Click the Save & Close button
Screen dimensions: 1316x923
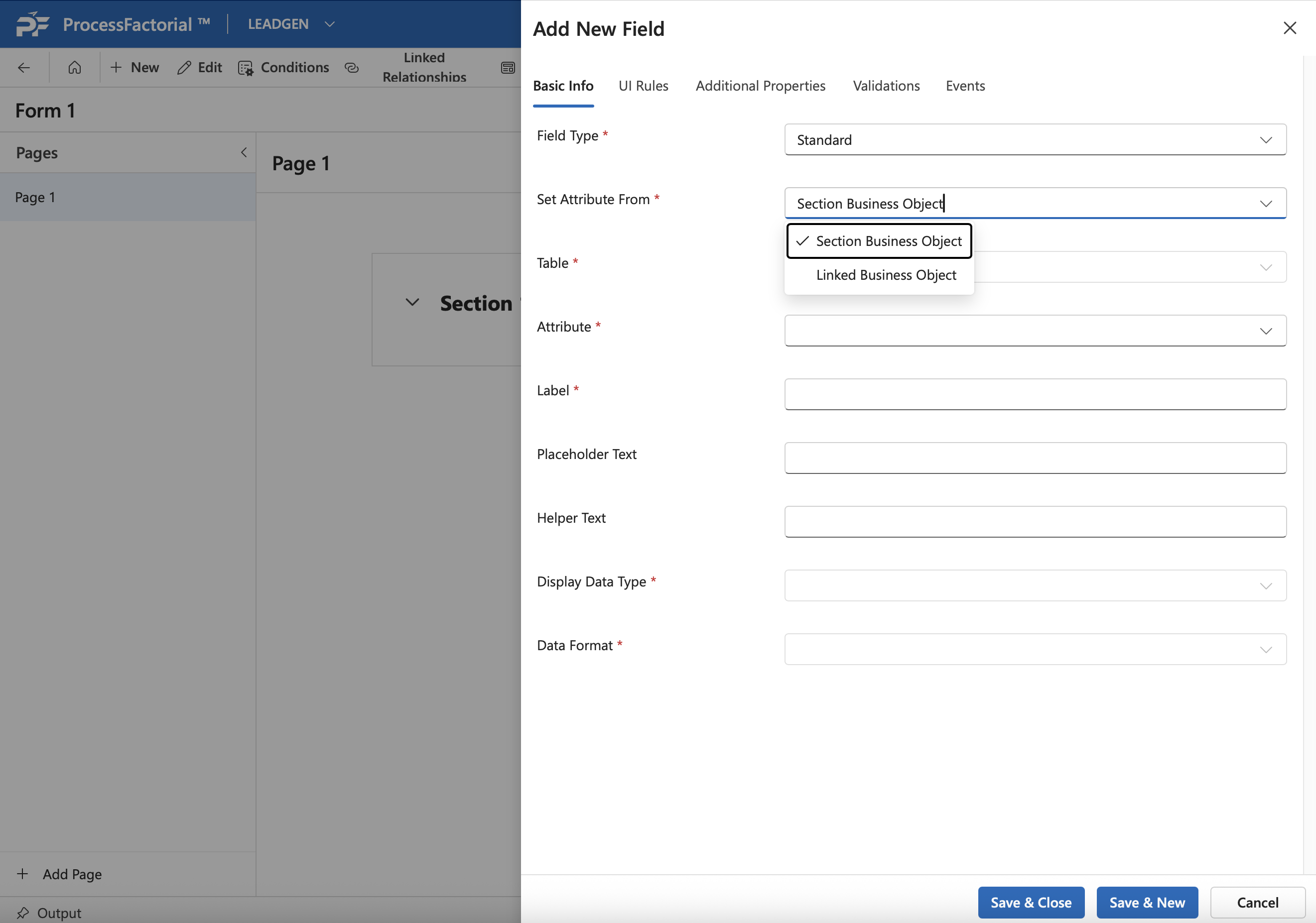(x=1031, y=902)
